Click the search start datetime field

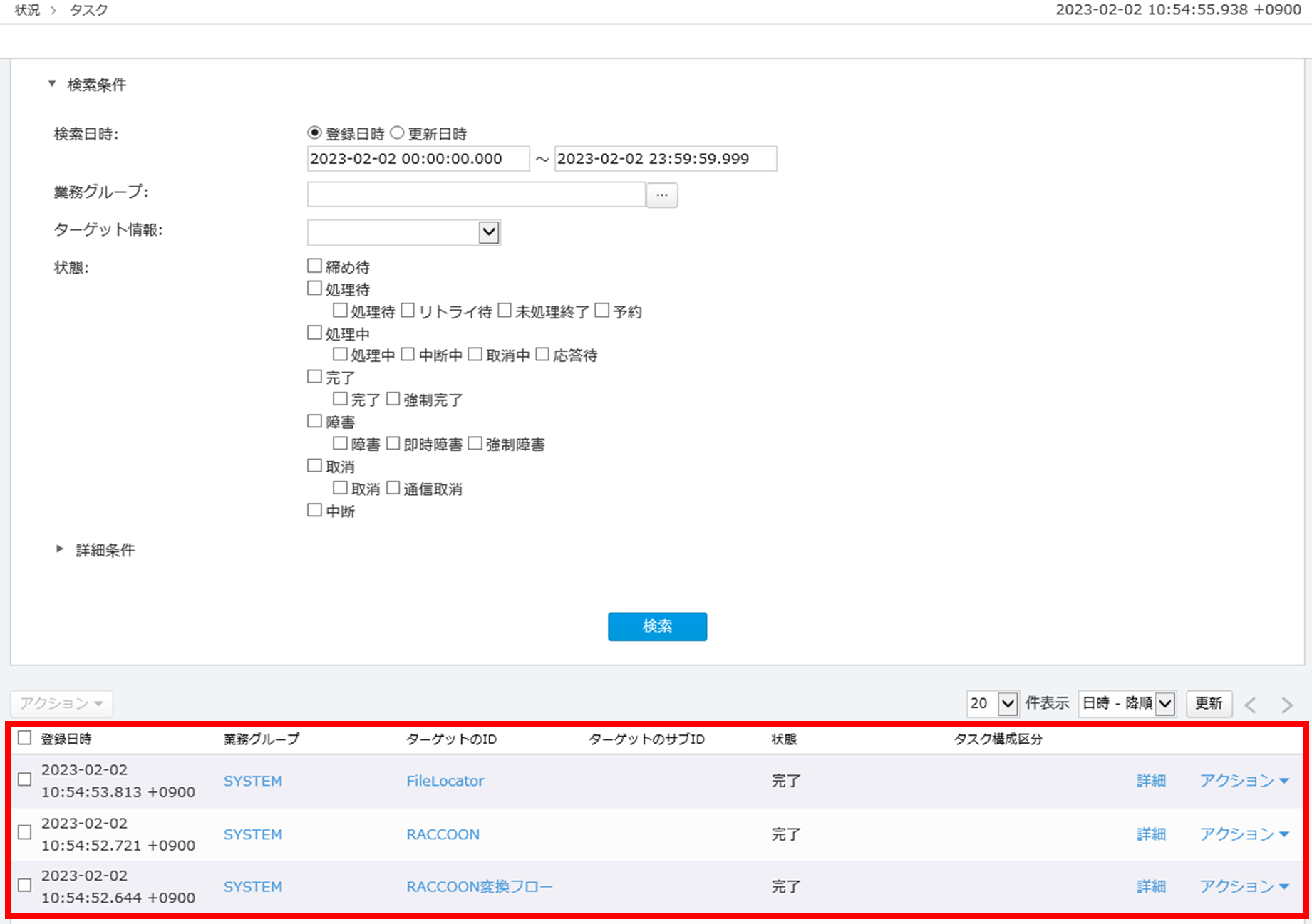[418, 158]
